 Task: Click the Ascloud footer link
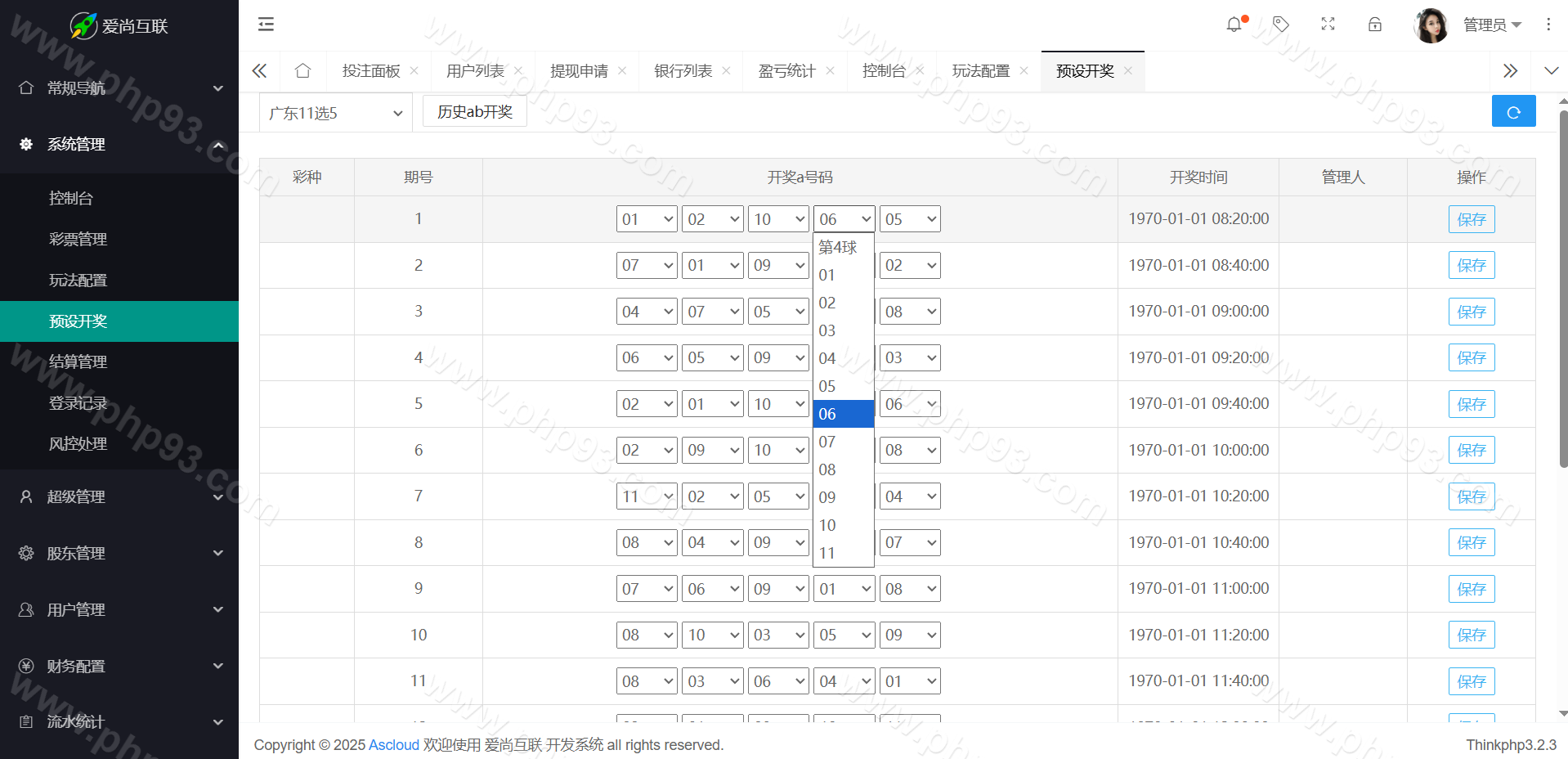point(393,745)
